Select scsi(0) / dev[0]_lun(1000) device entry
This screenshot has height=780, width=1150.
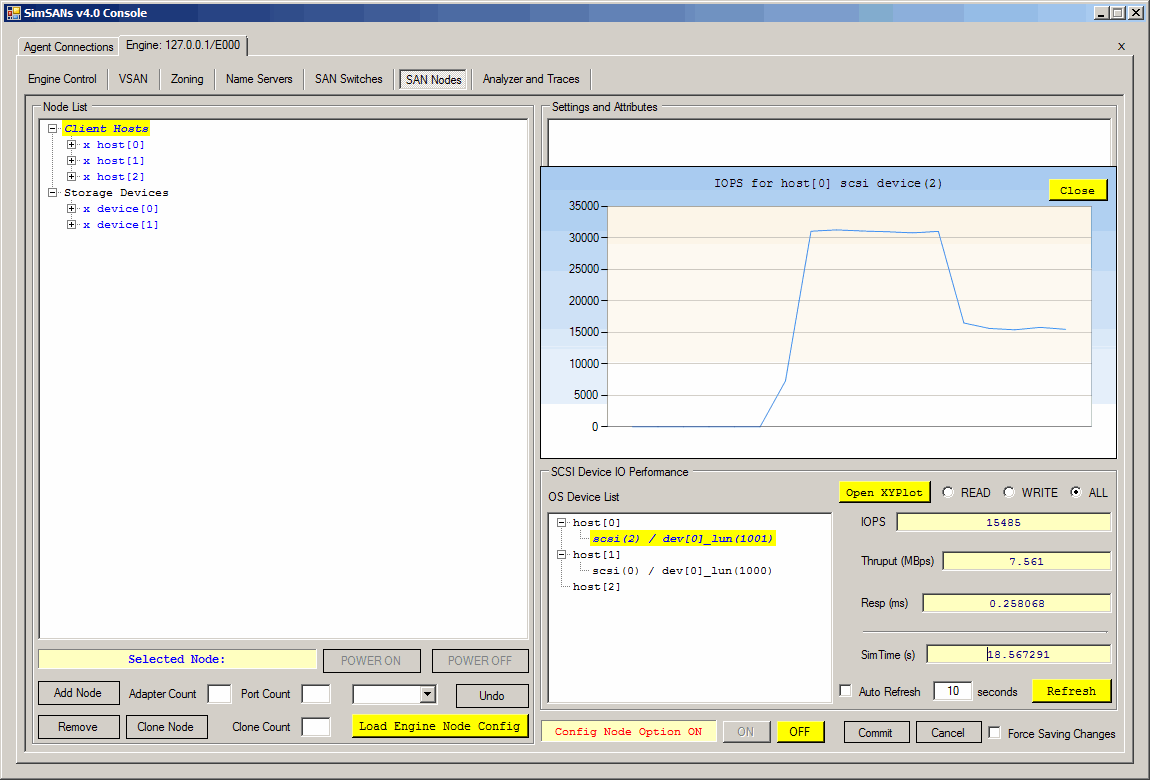tap(682, 571)
